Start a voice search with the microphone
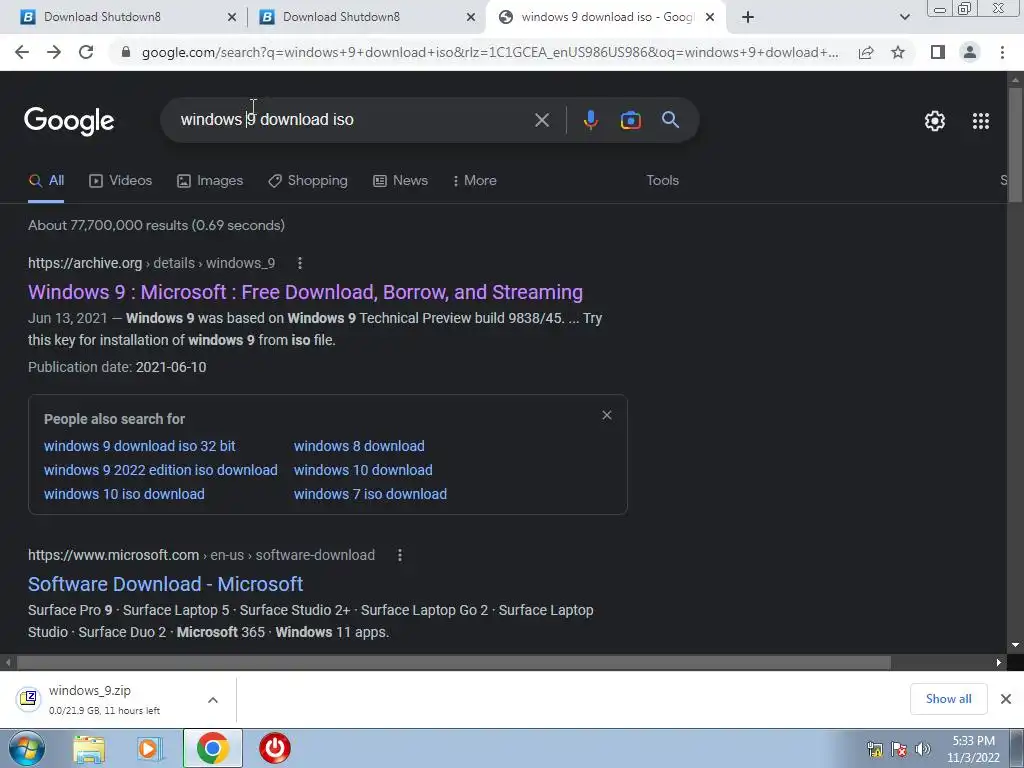 [590, 120]
